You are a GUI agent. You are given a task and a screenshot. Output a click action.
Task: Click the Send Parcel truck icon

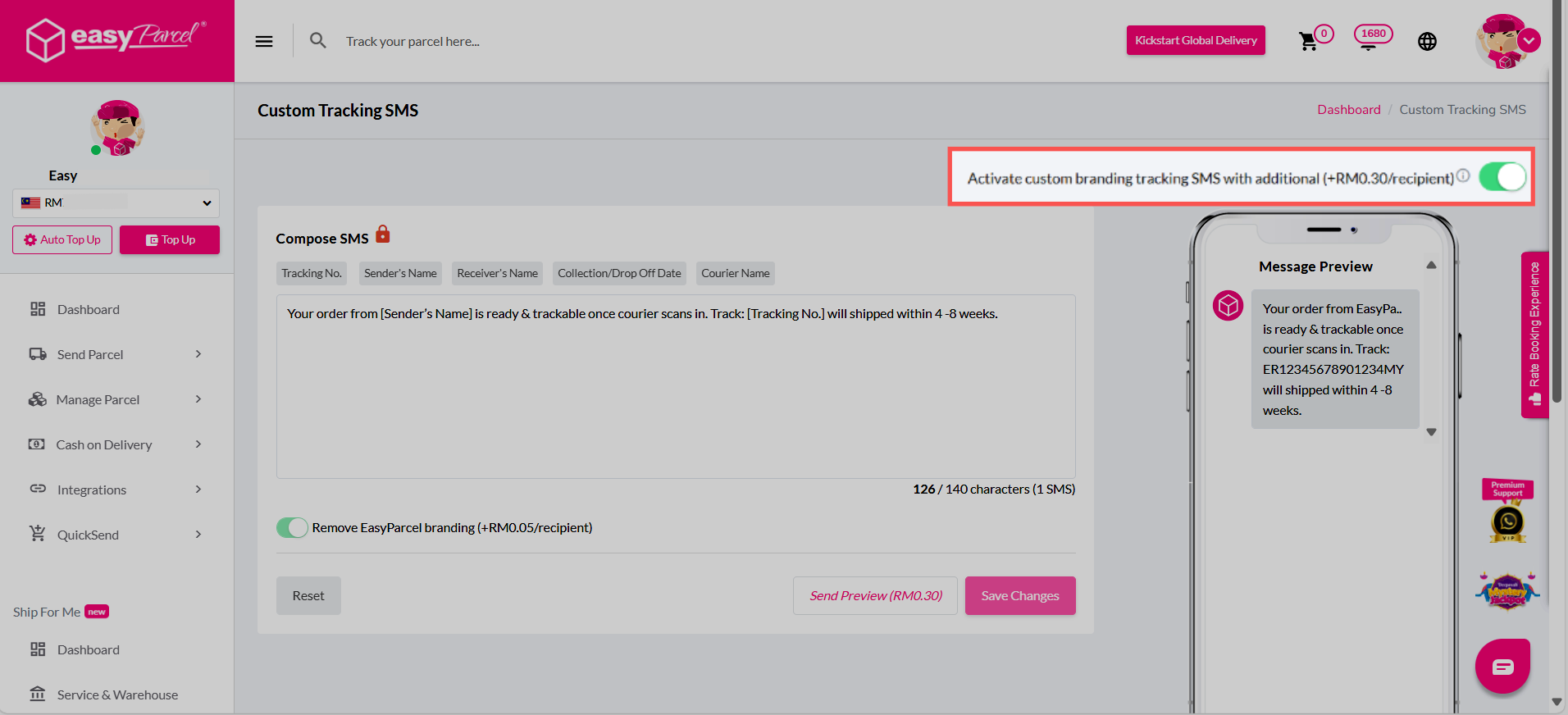click(x=38, y=354)
